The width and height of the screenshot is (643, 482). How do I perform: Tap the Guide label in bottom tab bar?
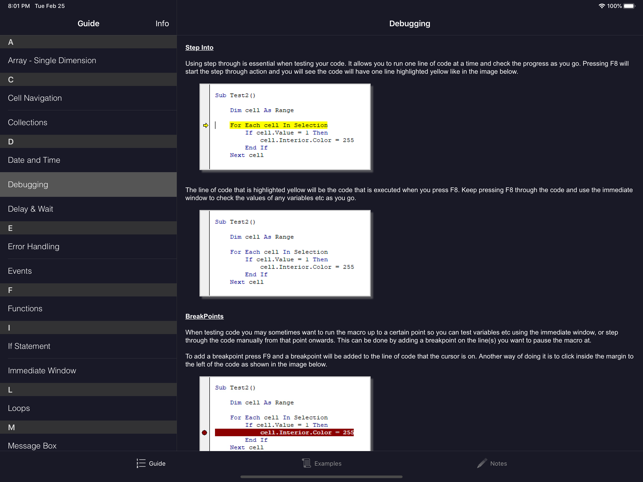[157, 464]
